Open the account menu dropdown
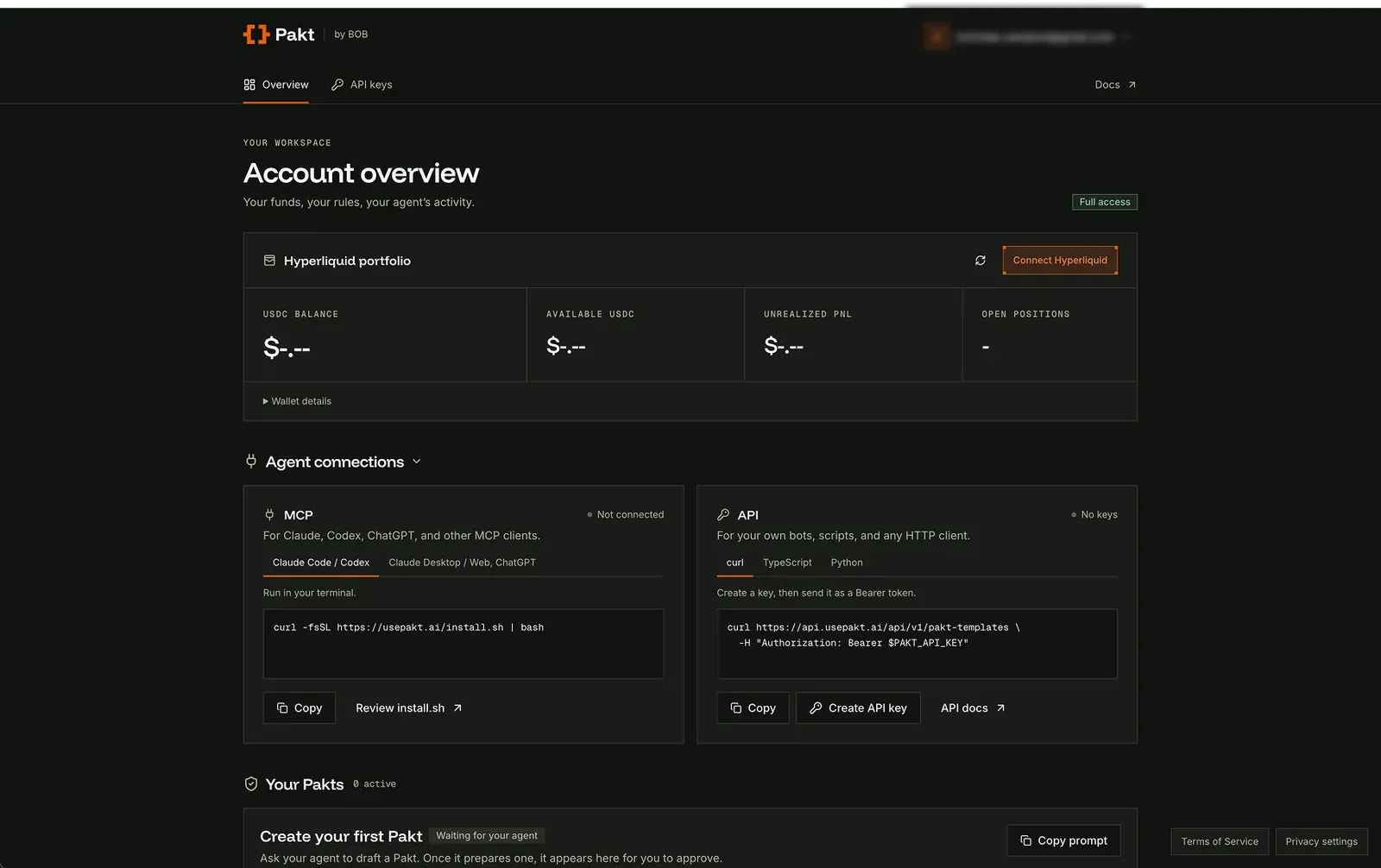Screen dimensions: 1381x868 click(x=1126, y=36)
